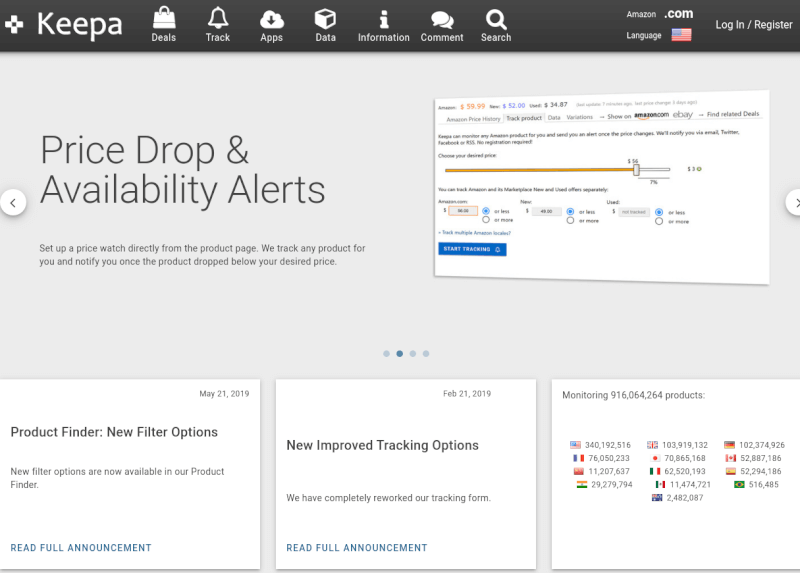Screen dimensions: 800x573
Task: Click the Keepa plus logo icon
Action: coord(14,24)
